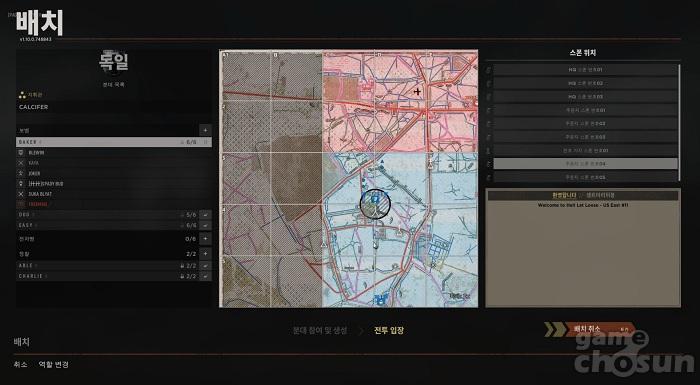700x385 pixels.
Task: Click arrow button on EASY 6/6 row
Action: (x=205, y=226)
